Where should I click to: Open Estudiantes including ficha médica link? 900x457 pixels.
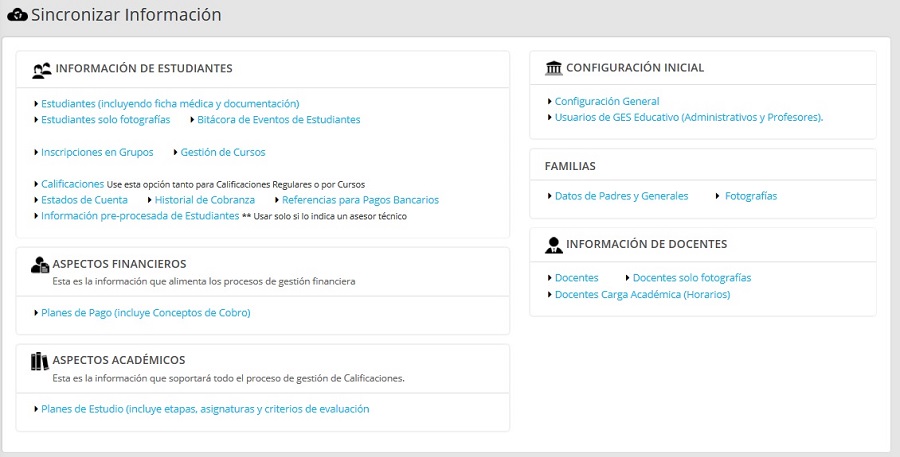click(170, 103)
